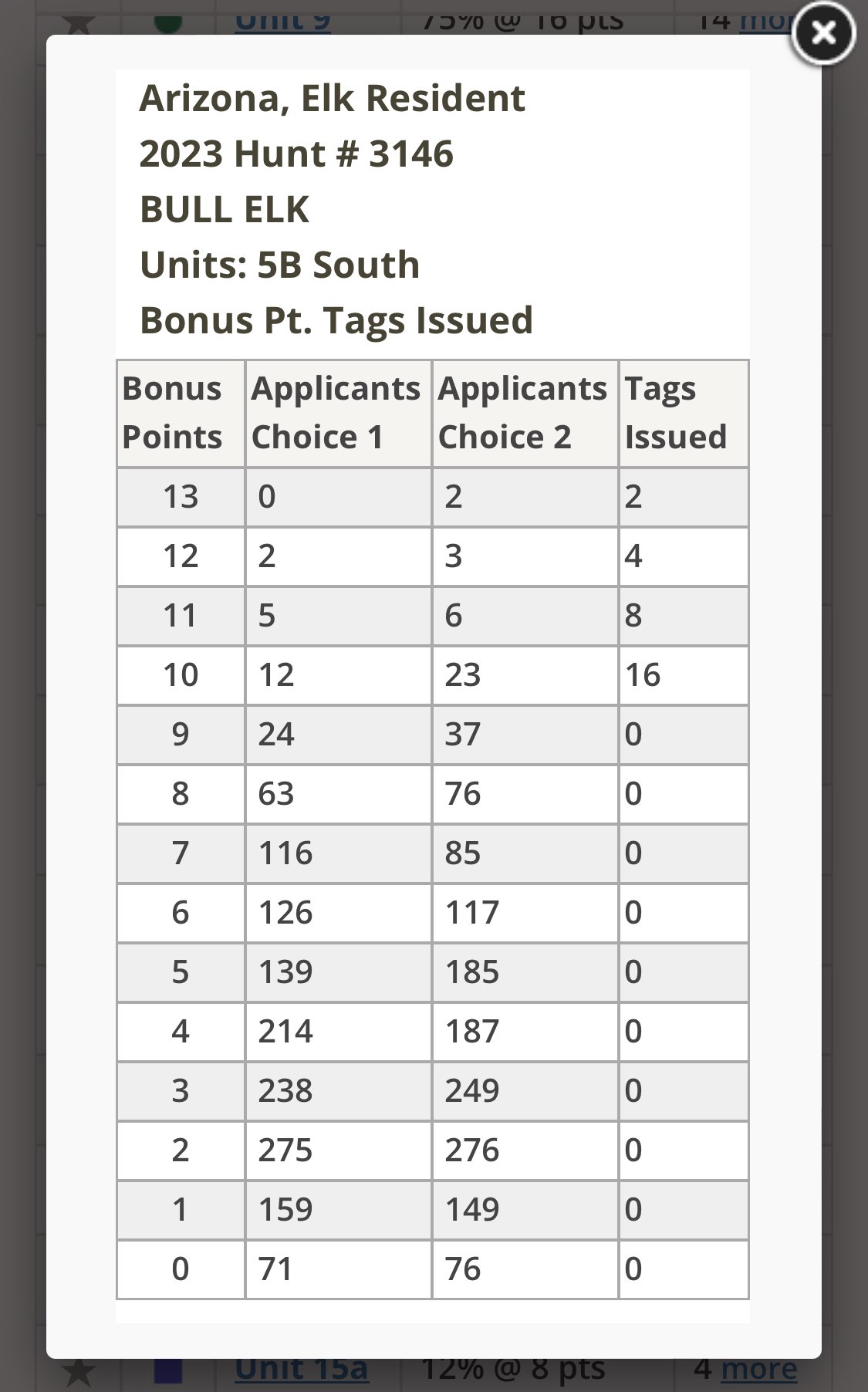Click the 13 bonus points row cell
This screenshot has width=868, height=1392.
181,497
